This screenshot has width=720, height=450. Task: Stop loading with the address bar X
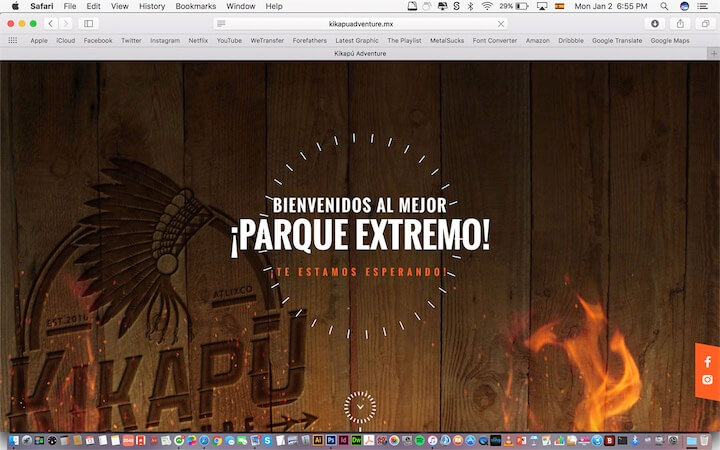pyautogui.click(x=501, y=23)
